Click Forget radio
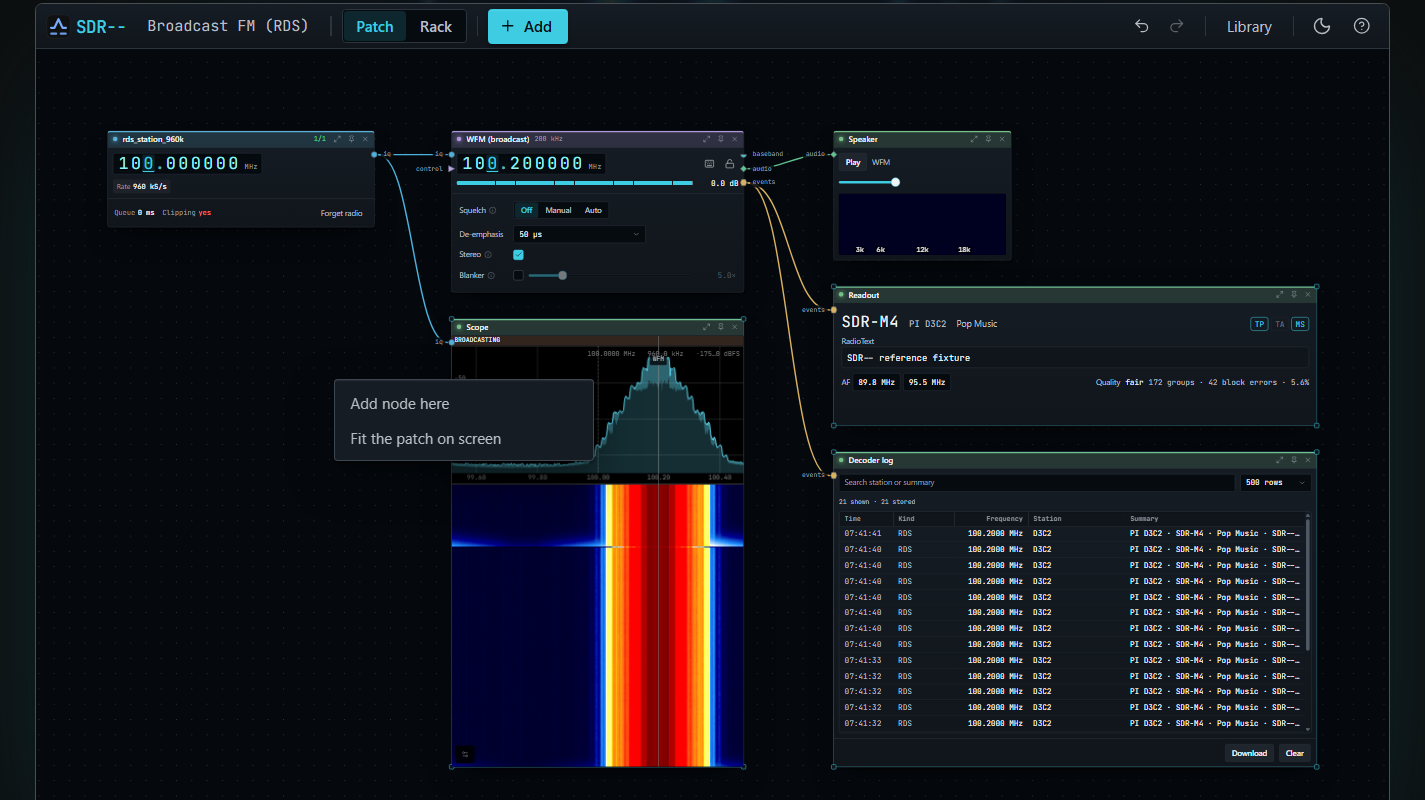This screenshot has width=1425, height=800. pos(341,213)
